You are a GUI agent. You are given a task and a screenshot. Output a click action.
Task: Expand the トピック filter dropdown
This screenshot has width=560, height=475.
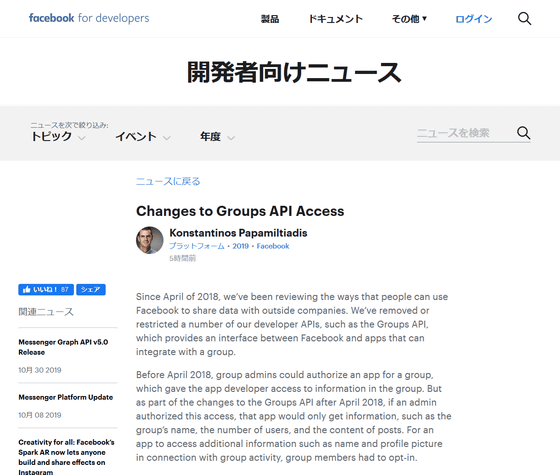58,137
